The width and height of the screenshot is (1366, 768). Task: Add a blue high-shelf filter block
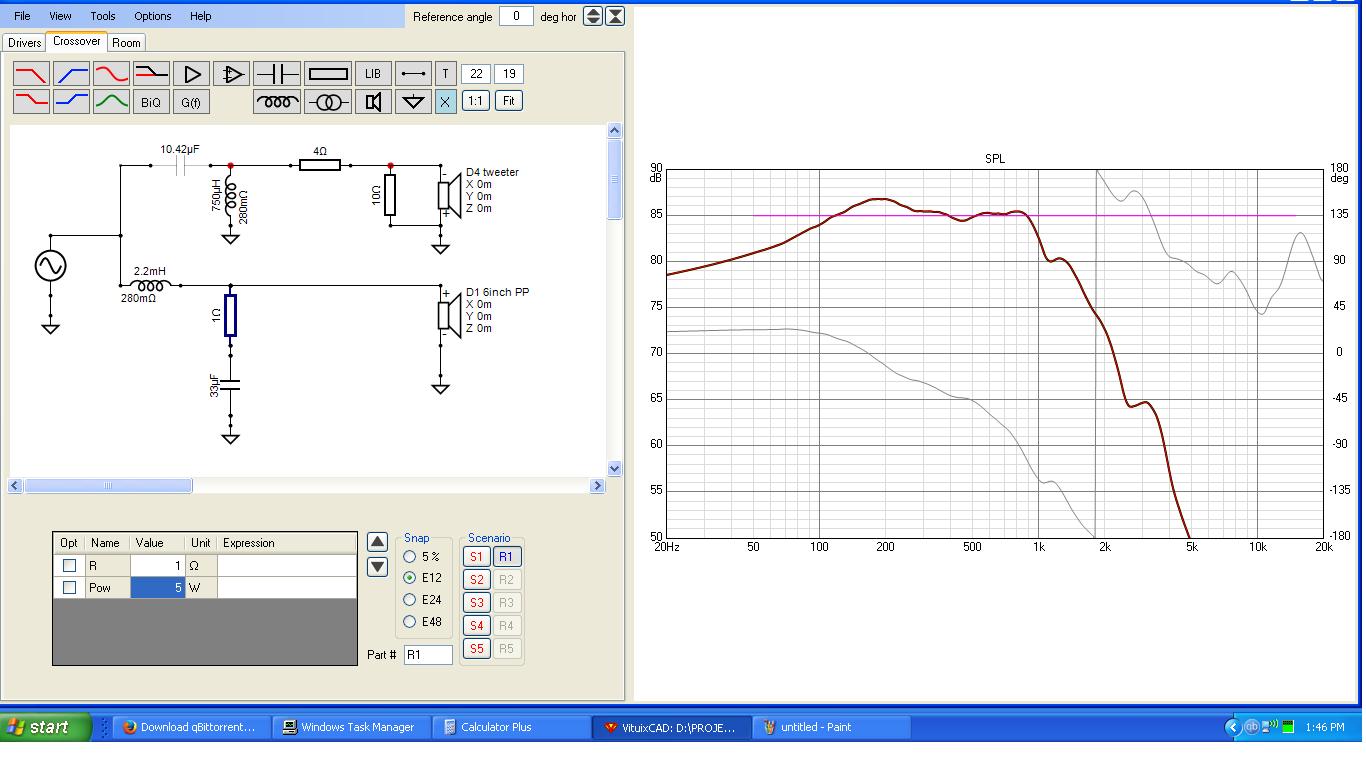(x=71, y=101)
